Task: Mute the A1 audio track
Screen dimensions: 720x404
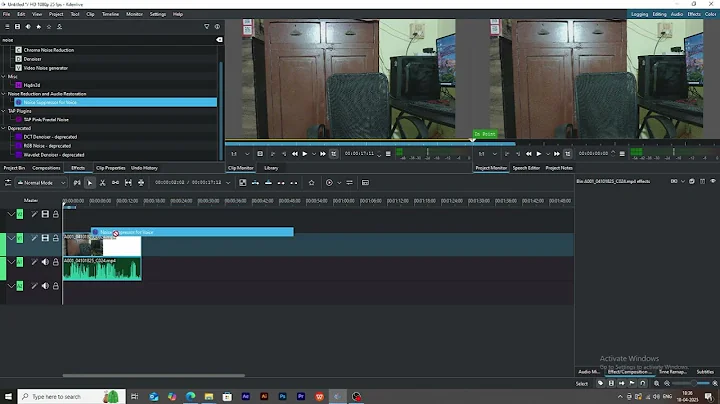Action: 45,262
